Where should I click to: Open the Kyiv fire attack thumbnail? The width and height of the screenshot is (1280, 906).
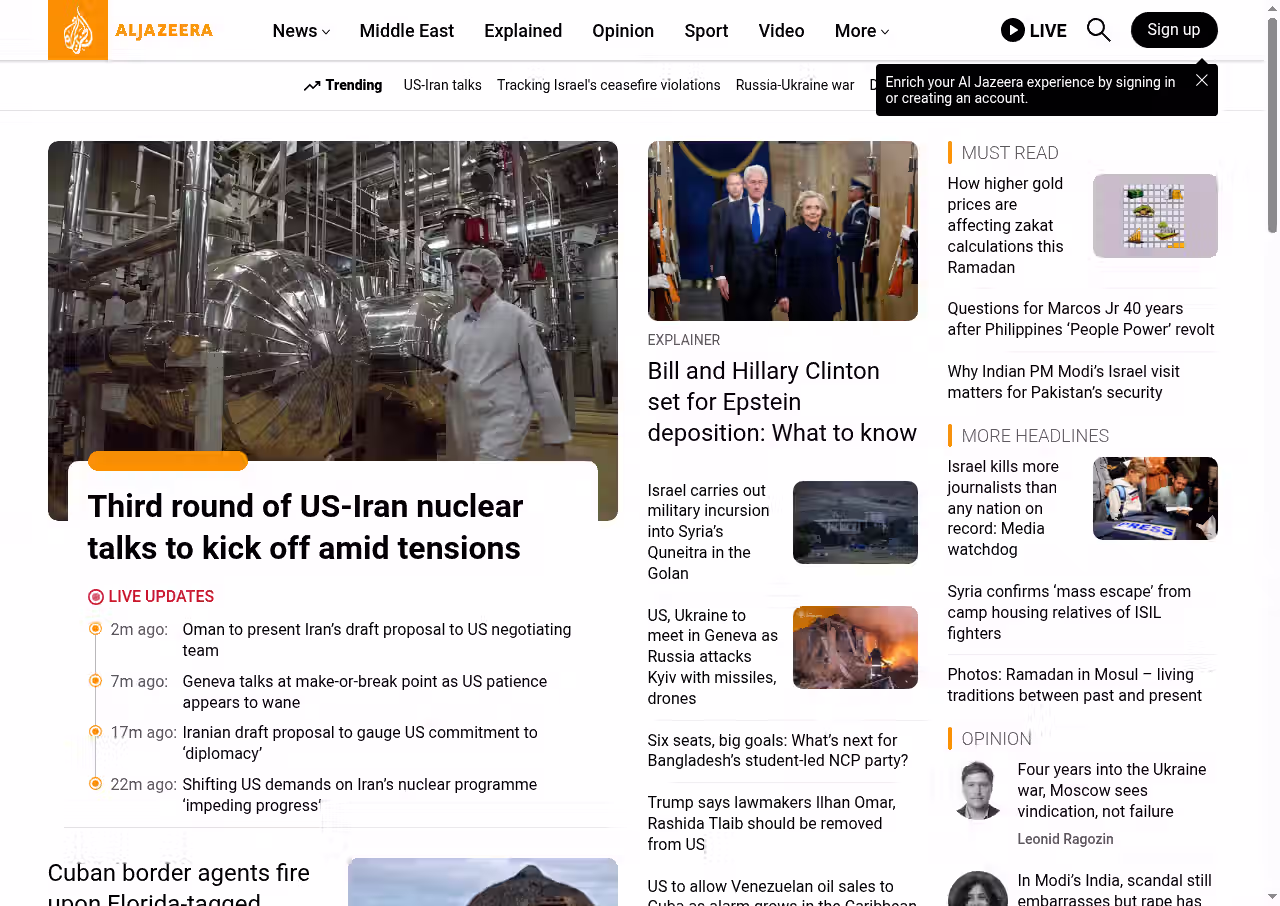click(x=854, y=647)
